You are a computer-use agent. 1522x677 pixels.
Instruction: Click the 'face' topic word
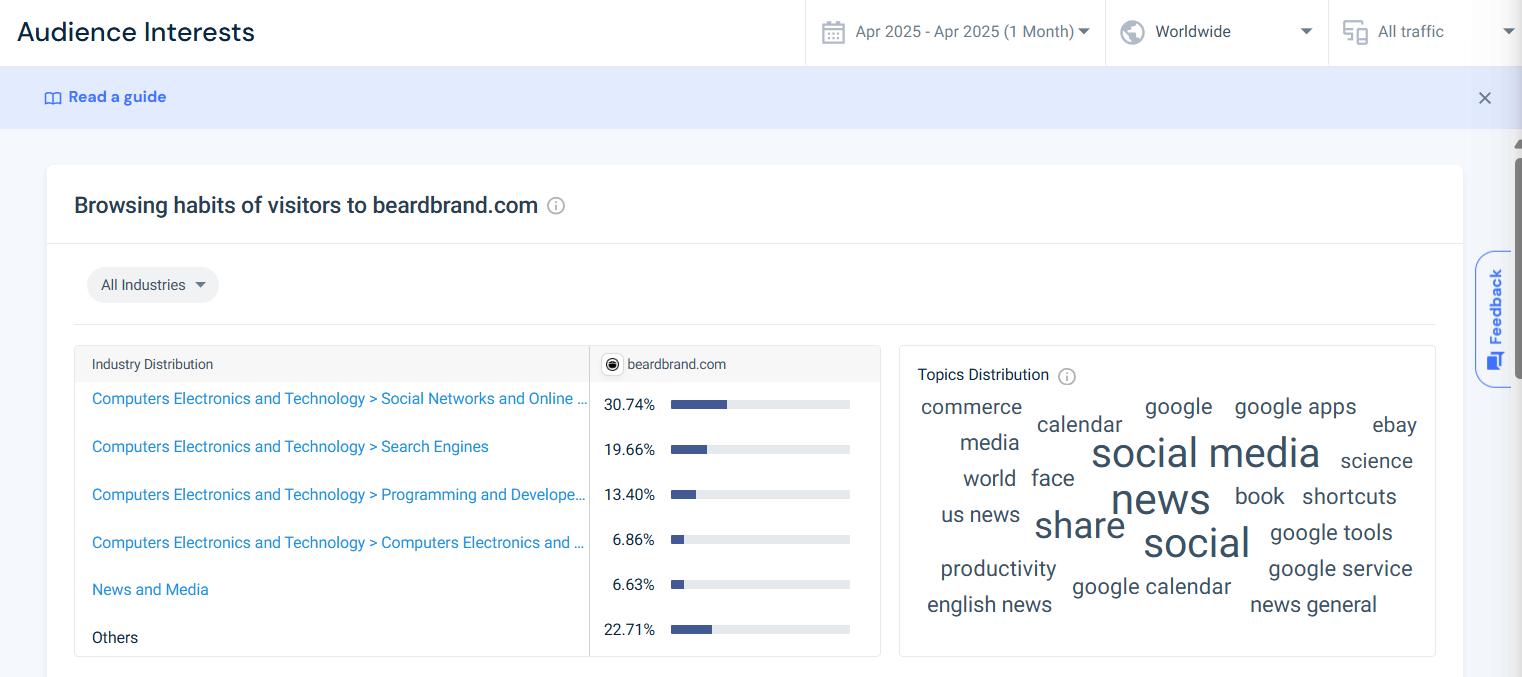click(1052, 479)
